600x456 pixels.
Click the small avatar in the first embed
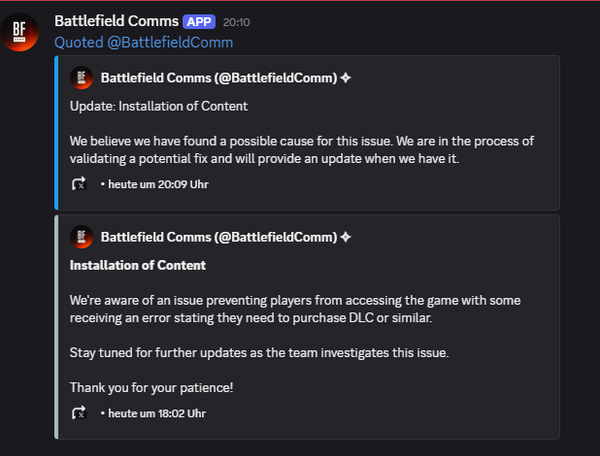(x=81, y=78)
